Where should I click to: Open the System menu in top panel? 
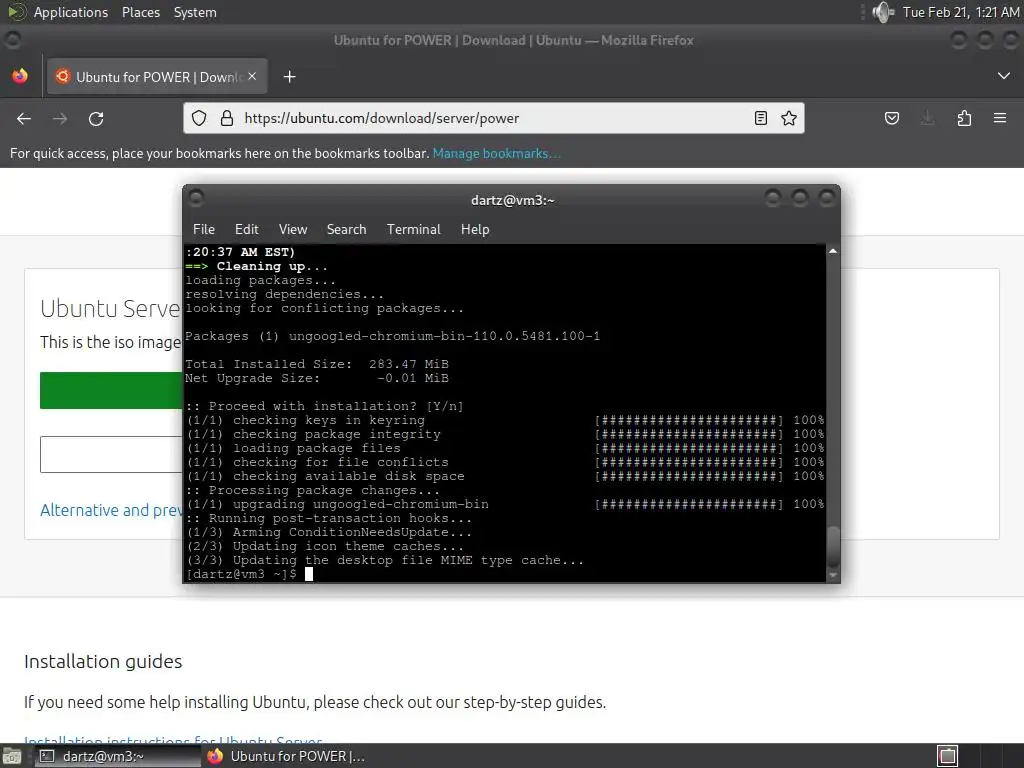click(195, 12)
